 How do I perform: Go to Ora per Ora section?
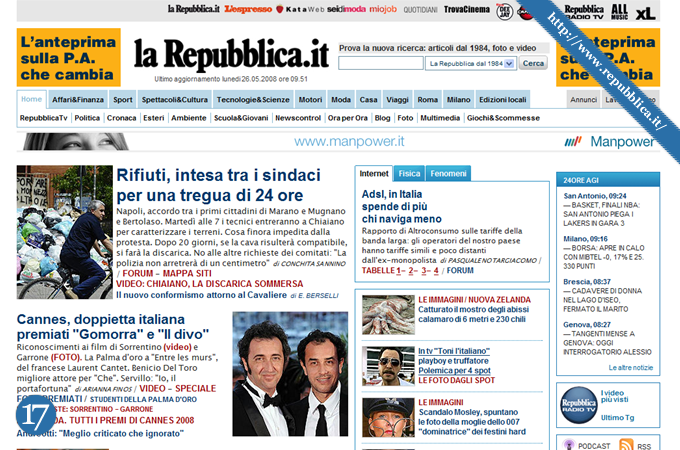(347, 118)
